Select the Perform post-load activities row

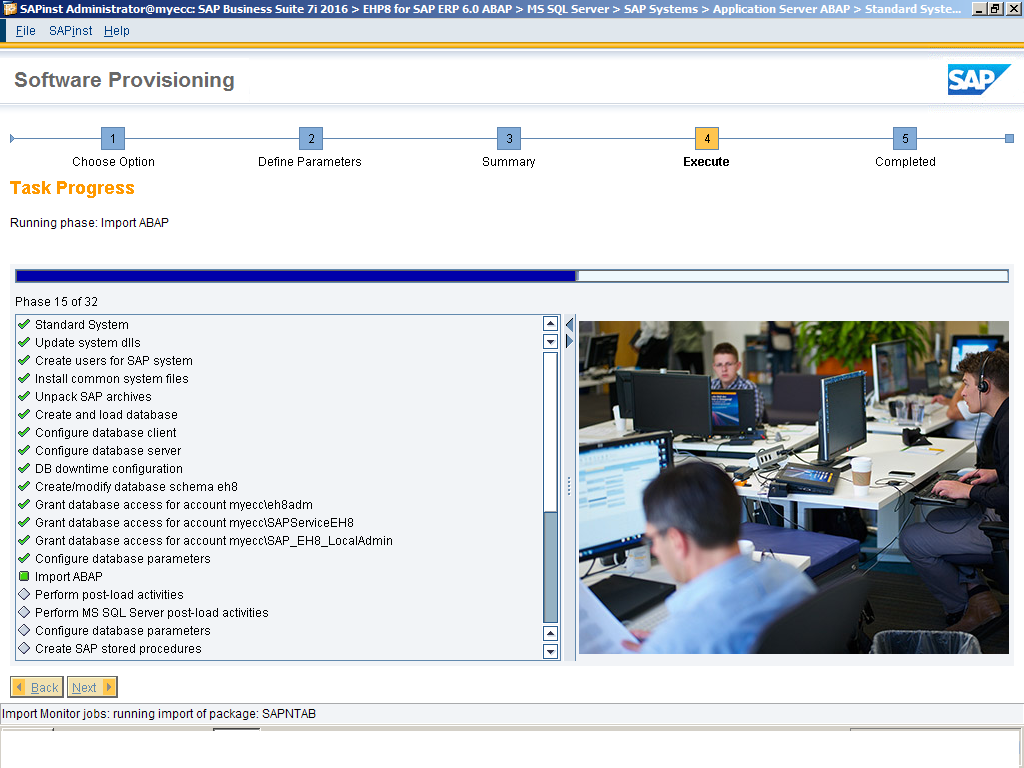pos(279,595)
